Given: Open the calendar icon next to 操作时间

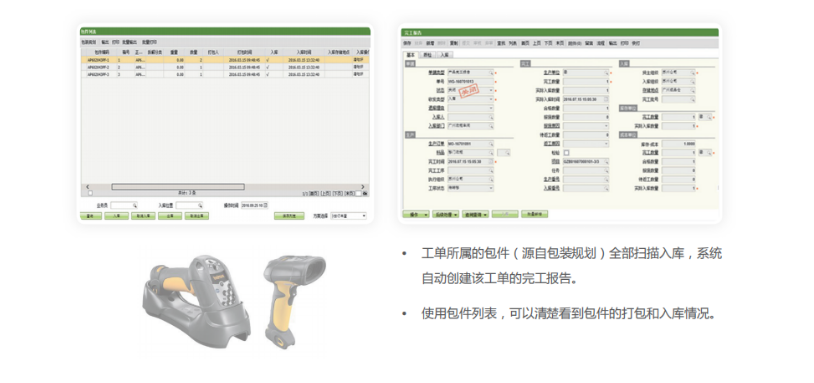Looking at the screenshot, I should click(x=266, y=206).
